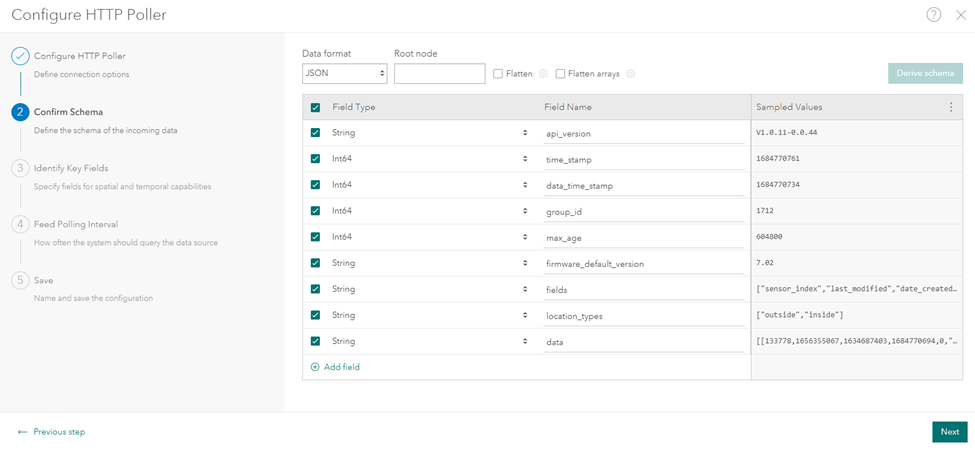Screen dimensions: 975x451
Task: Open the help question mark icon
Action: pos(934,14)
